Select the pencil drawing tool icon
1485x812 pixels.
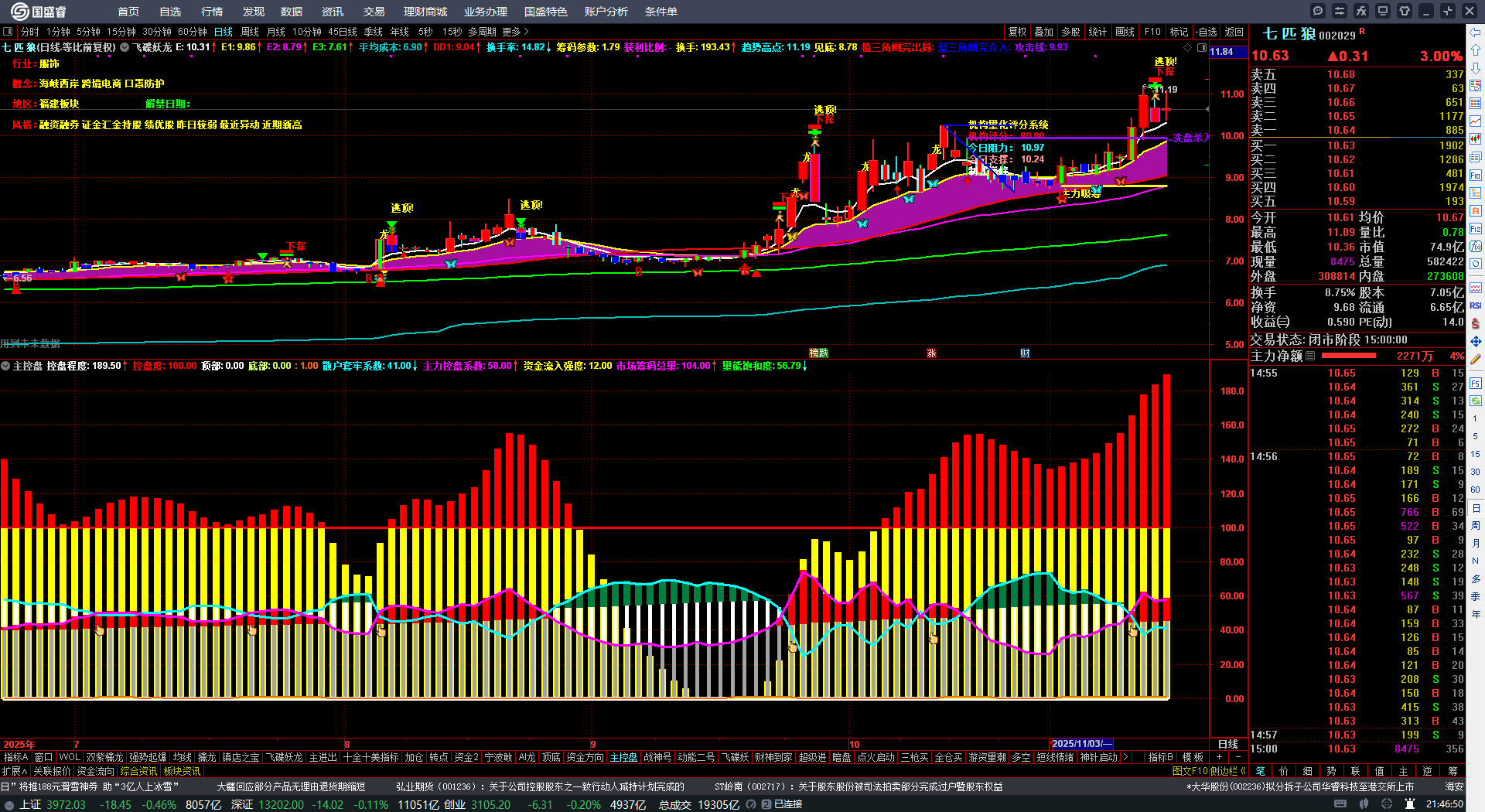pos(1476,359)
